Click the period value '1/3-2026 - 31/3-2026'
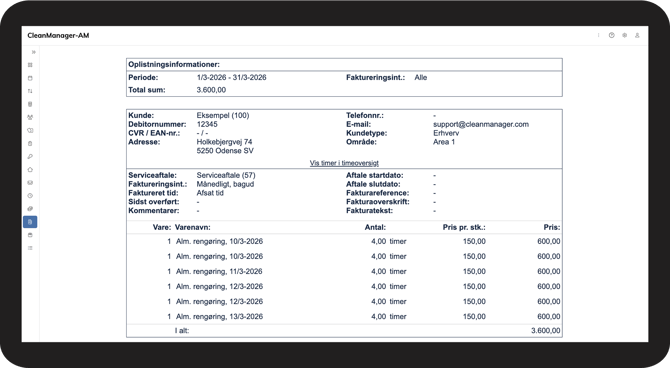670x368 pixels. tap(231, 77)
